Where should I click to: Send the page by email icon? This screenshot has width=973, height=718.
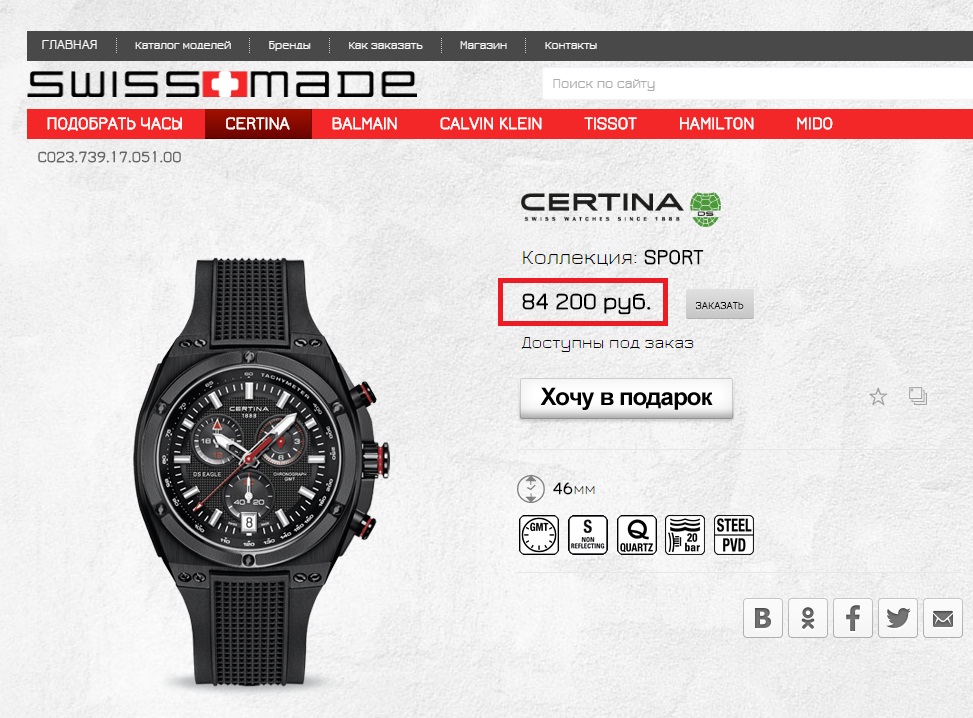tap(943, 618)
